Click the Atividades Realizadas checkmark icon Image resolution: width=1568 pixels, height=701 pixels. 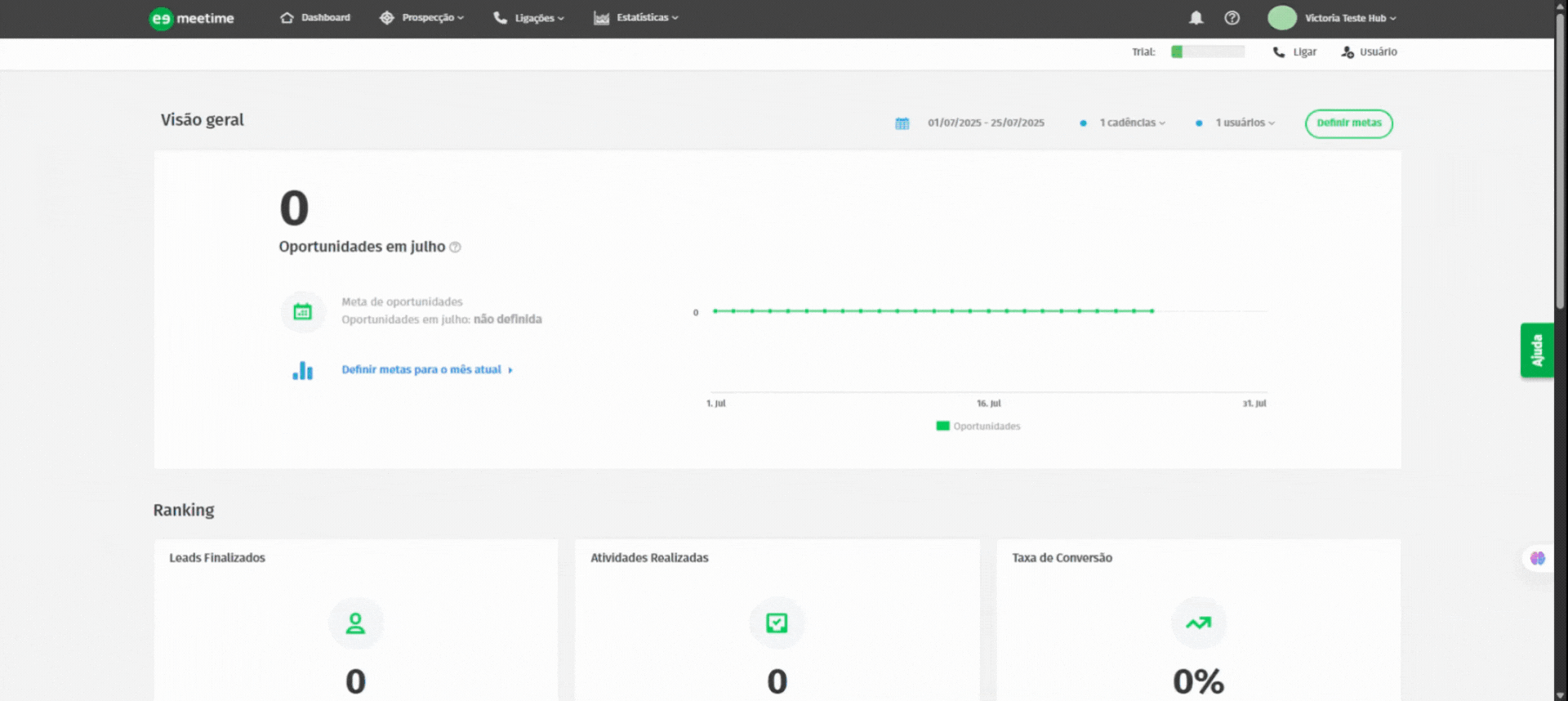point(777,623)
